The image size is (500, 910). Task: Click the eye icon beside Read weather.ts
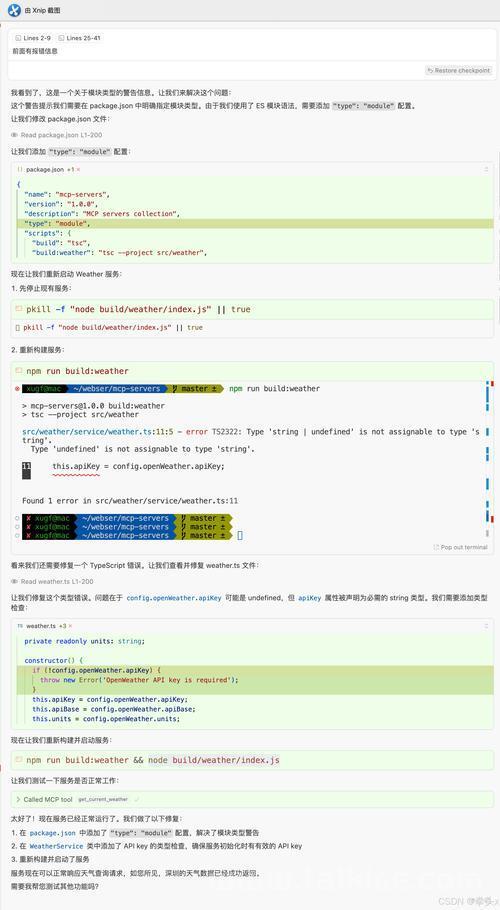(x=15, y=581)
